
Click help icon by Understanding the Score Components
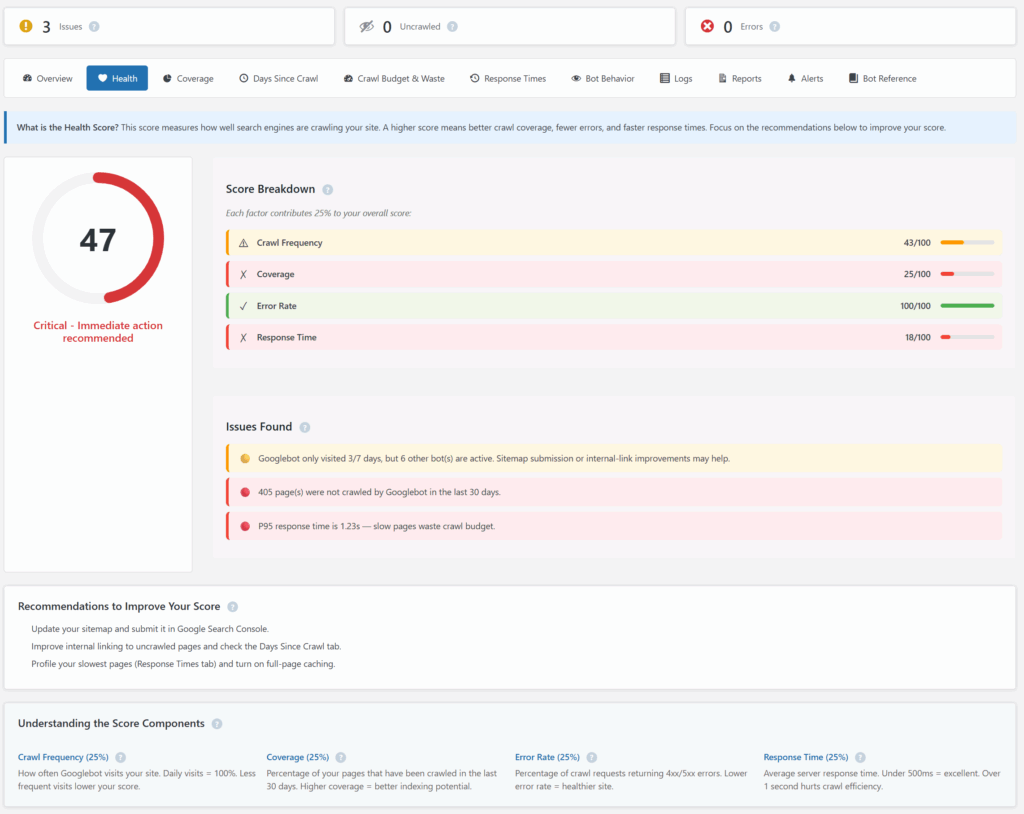pos(217,724)
